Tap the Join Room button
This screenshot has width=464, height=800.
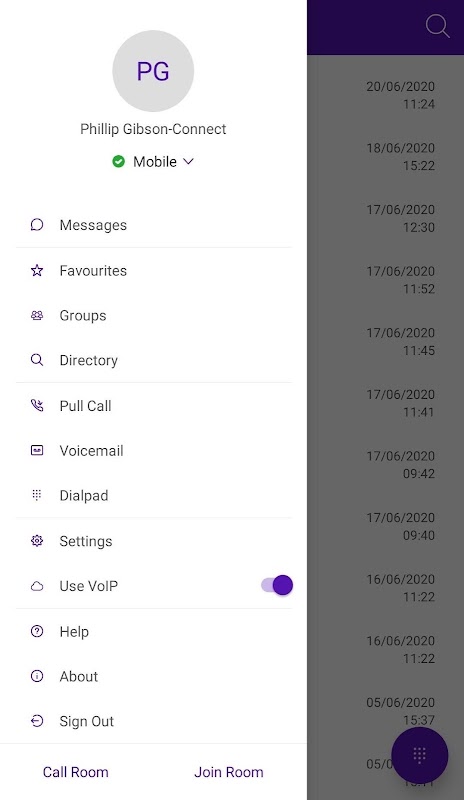point(229,772)
